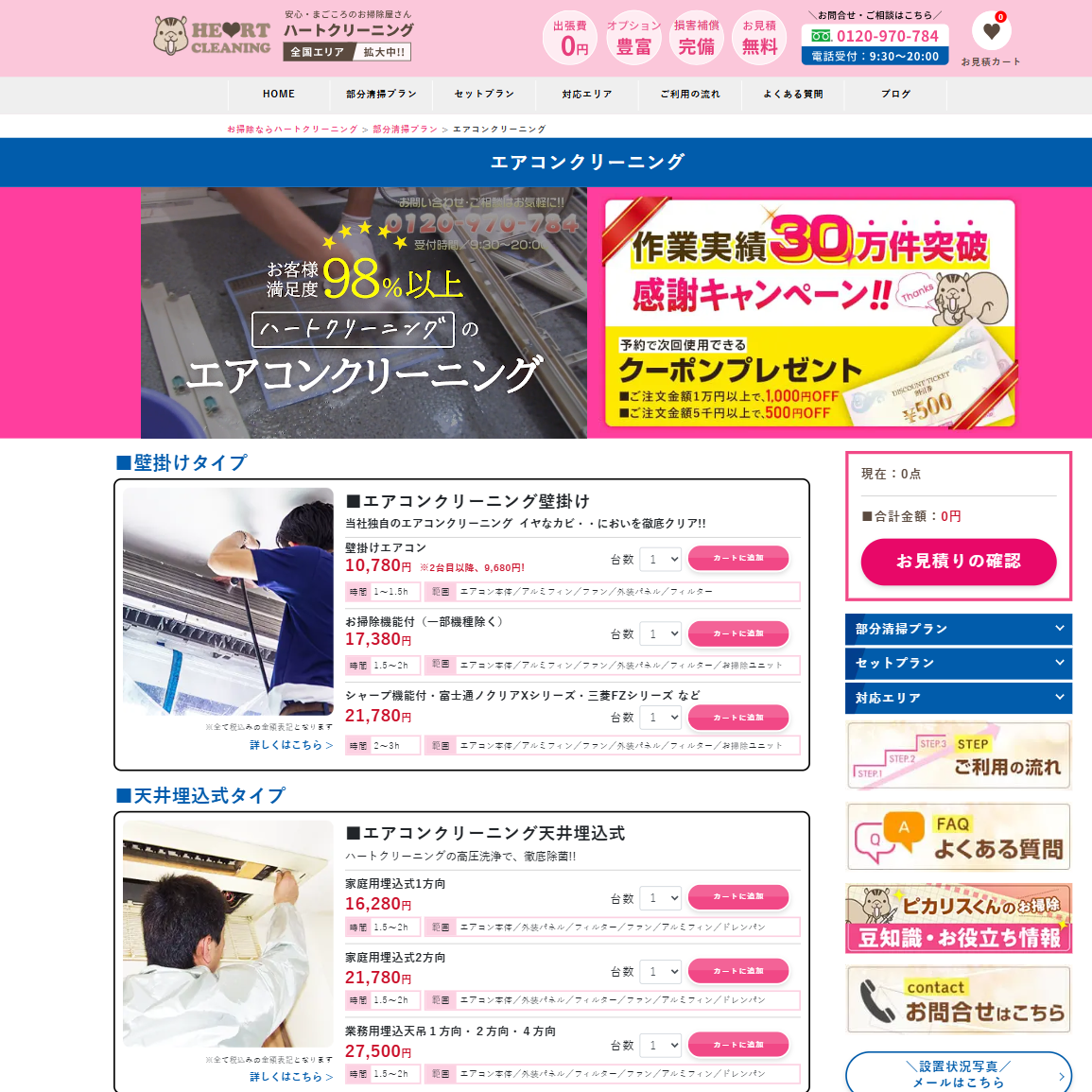Click the Heart Cleaning squirrel logo
This screenshot has height=1092, width=1092.
[x=212, y=37]
